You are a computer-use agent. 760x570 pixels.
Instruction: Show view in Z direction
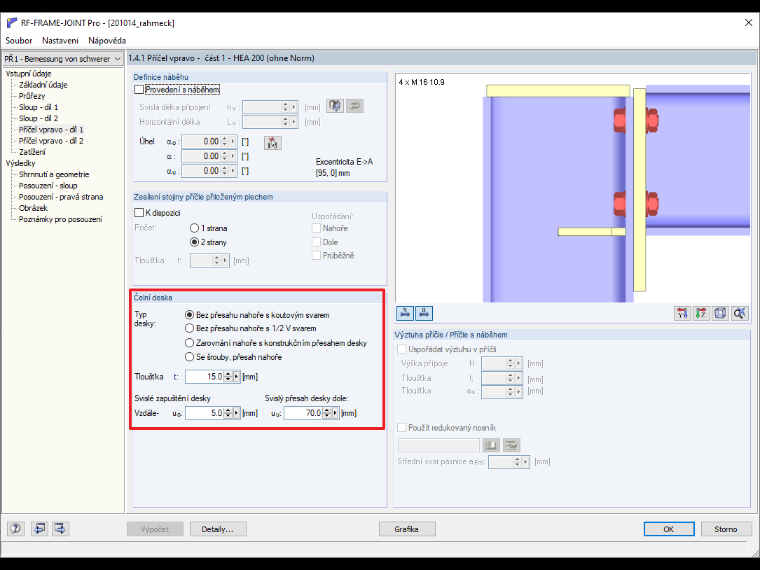click(x=701, y=314)
